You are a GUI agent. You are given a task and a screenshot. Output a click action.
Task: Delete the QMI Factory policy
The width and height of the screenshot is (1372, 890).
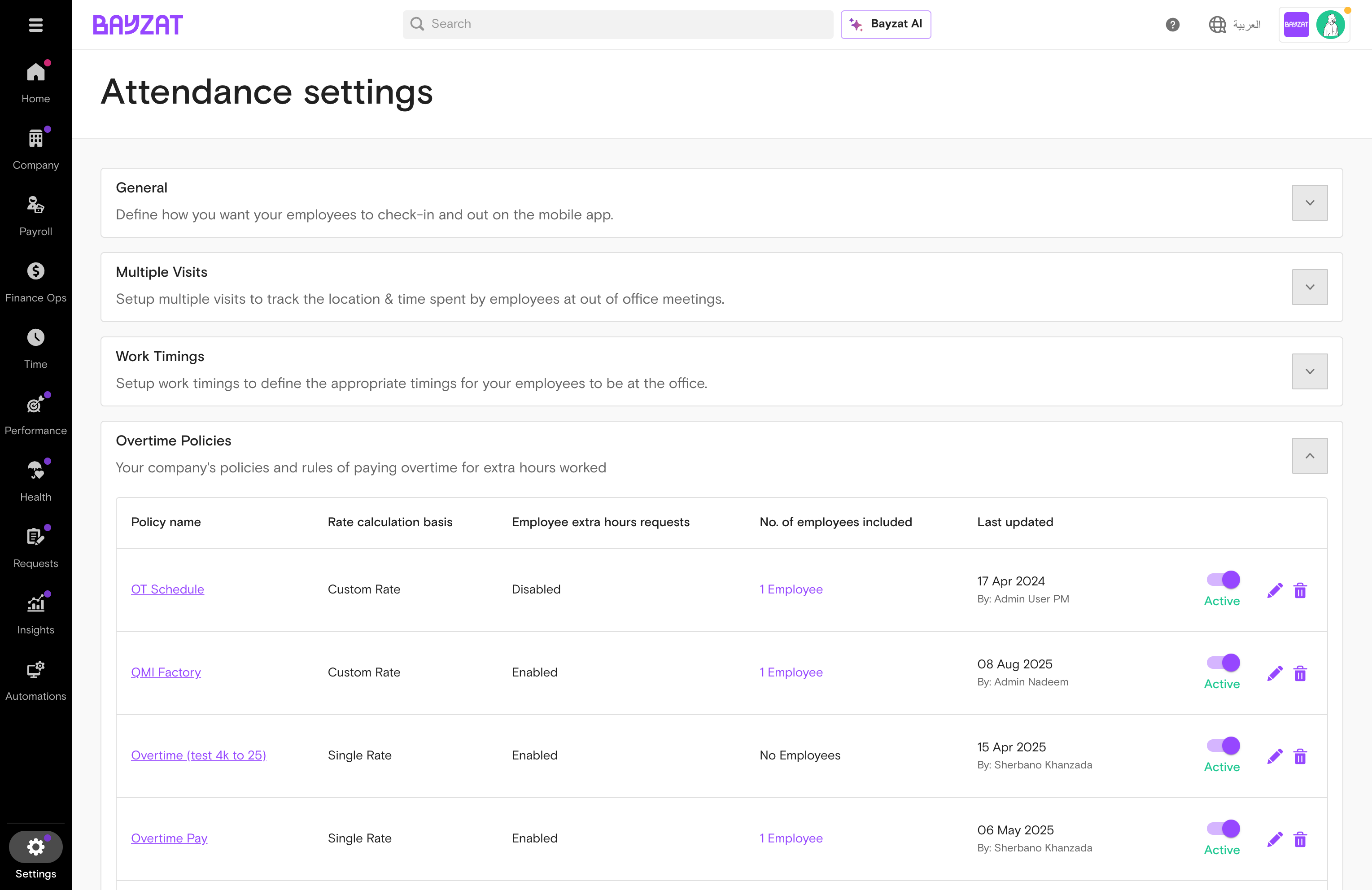pos(1300,673)
